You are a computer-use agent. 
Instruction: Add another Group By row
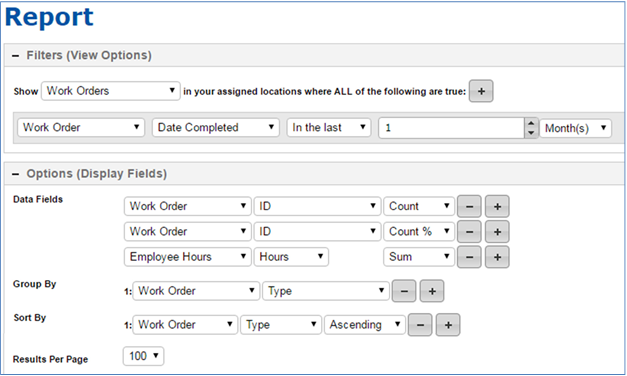(x=432, y=291)
